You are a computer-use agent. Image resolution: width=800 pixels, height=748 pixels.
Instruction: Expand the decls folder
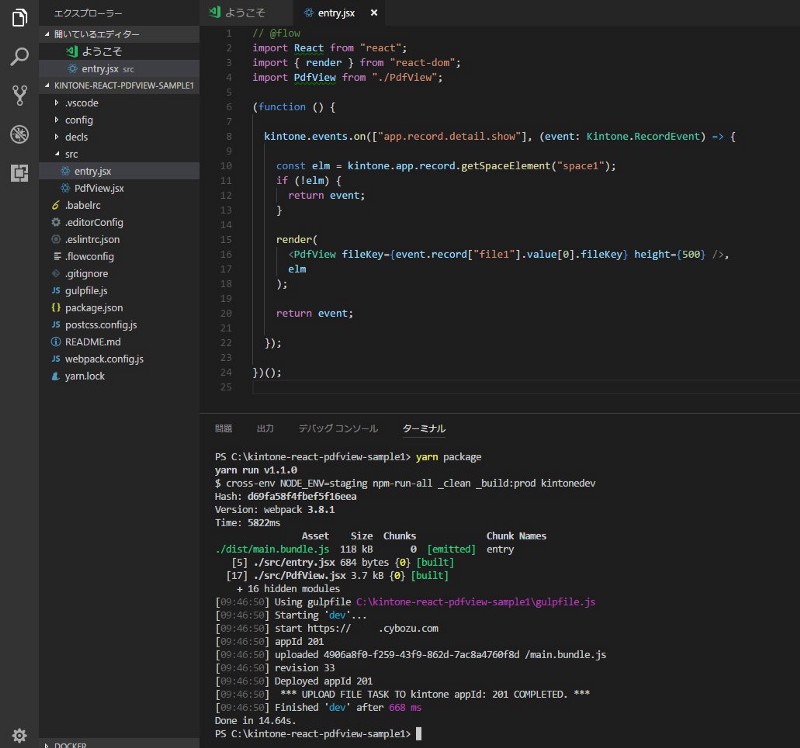pos(77,137)
